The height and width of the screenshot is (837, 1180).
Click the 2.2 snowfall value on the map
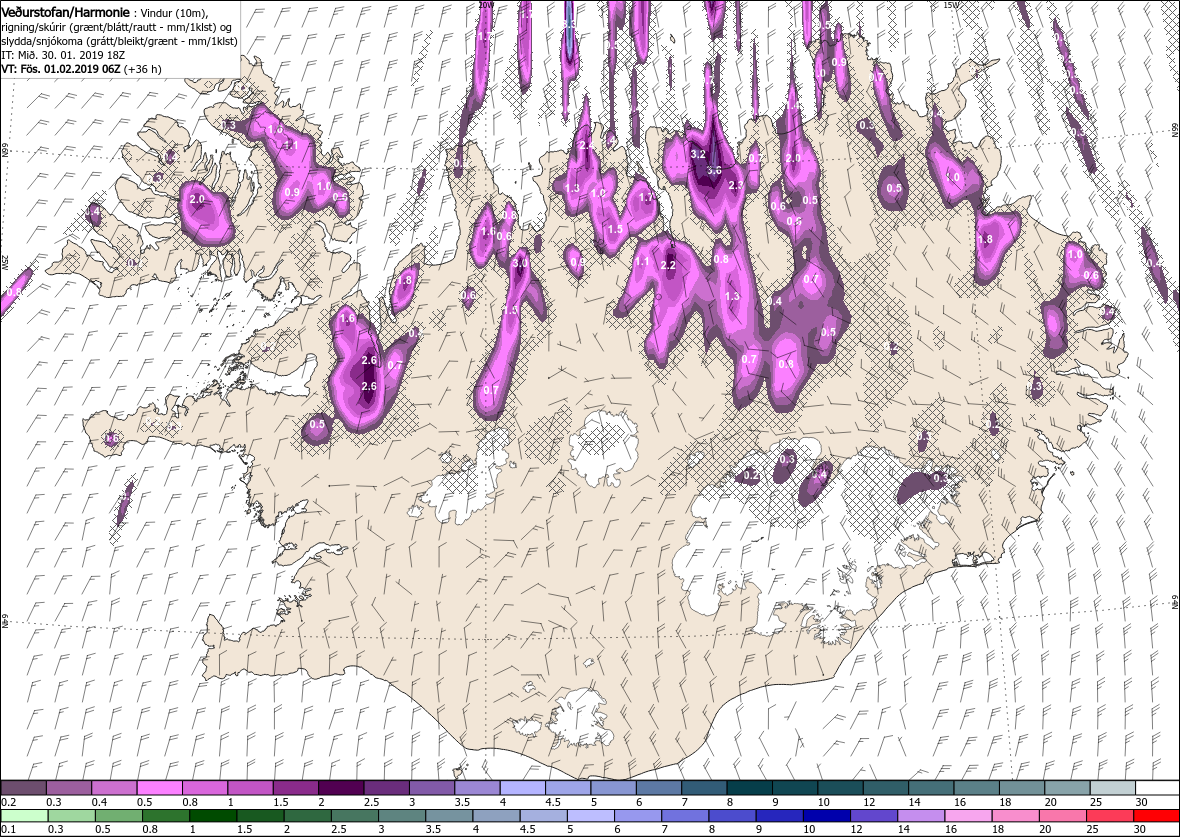668,265
